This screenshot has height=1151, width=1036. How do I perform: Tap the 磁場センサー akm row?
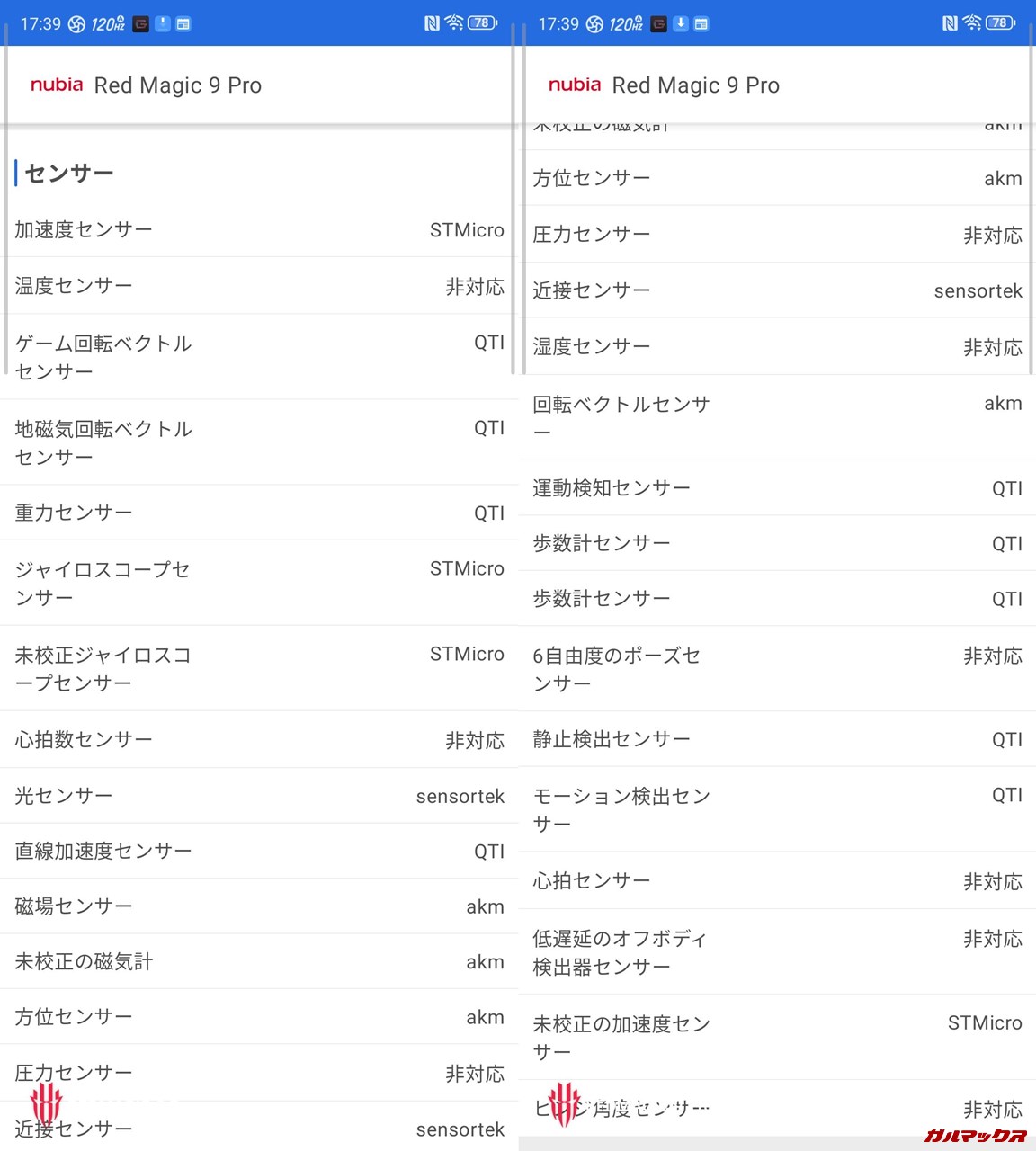pyautogui.click(x=259, y=906)
